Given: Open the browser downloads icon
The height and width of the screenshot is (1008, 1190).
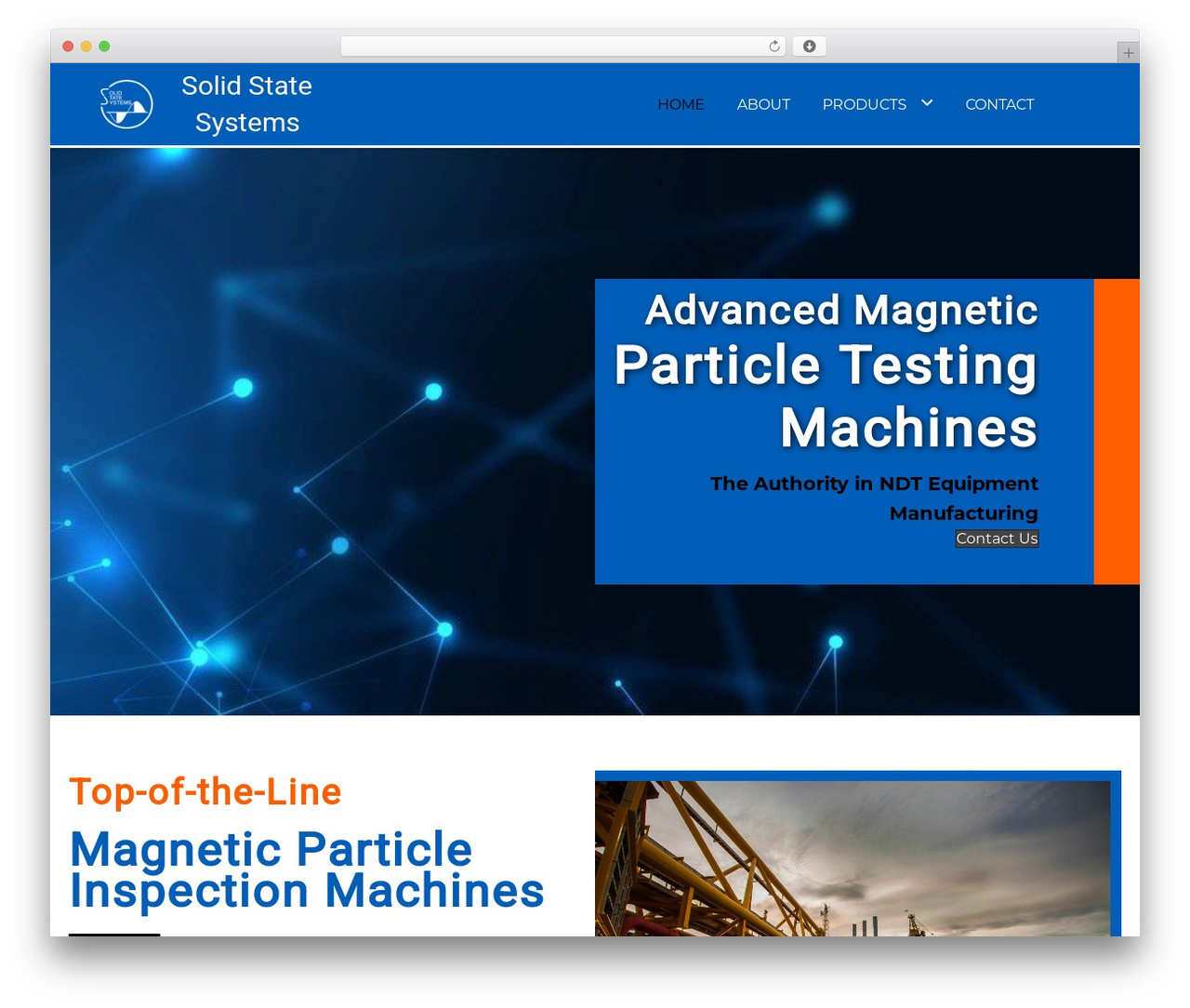Looking at the screenshot, I should coord(809,46).
